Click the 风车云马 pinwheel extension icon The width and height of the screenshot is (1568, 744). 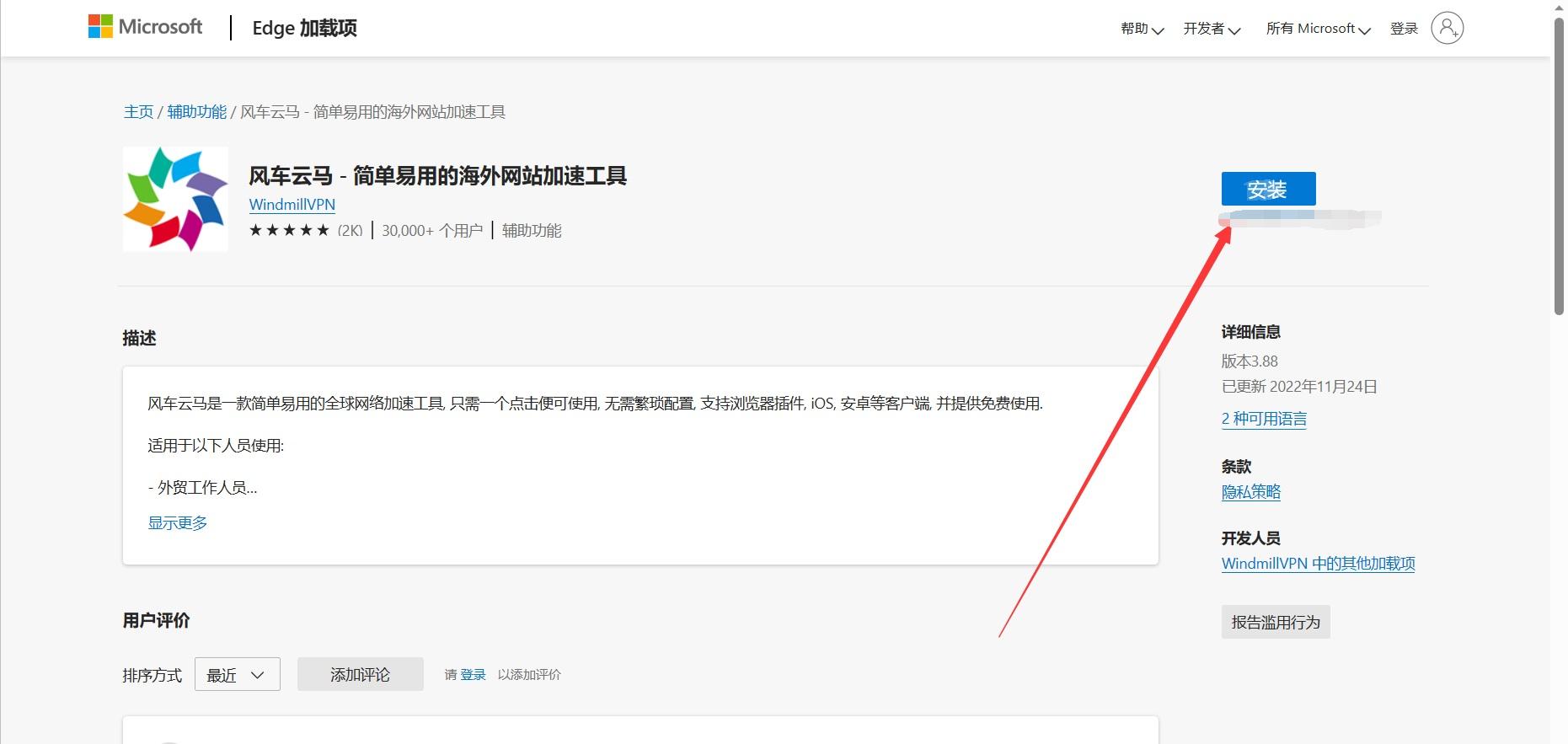coord(175,199)
